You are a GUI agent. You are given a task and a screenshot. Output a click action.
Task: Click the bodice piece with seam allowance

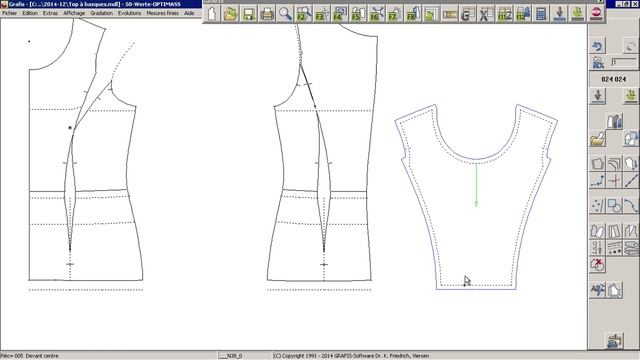476,197
